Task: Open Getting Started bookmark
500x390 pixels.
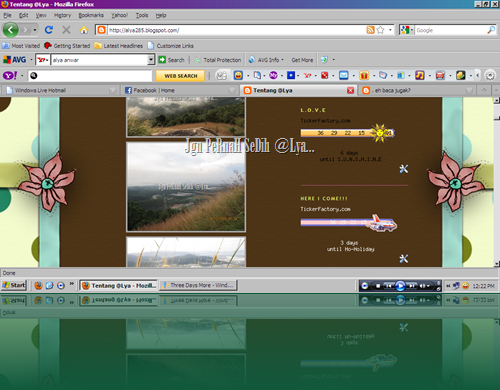Action: (67, 46)
